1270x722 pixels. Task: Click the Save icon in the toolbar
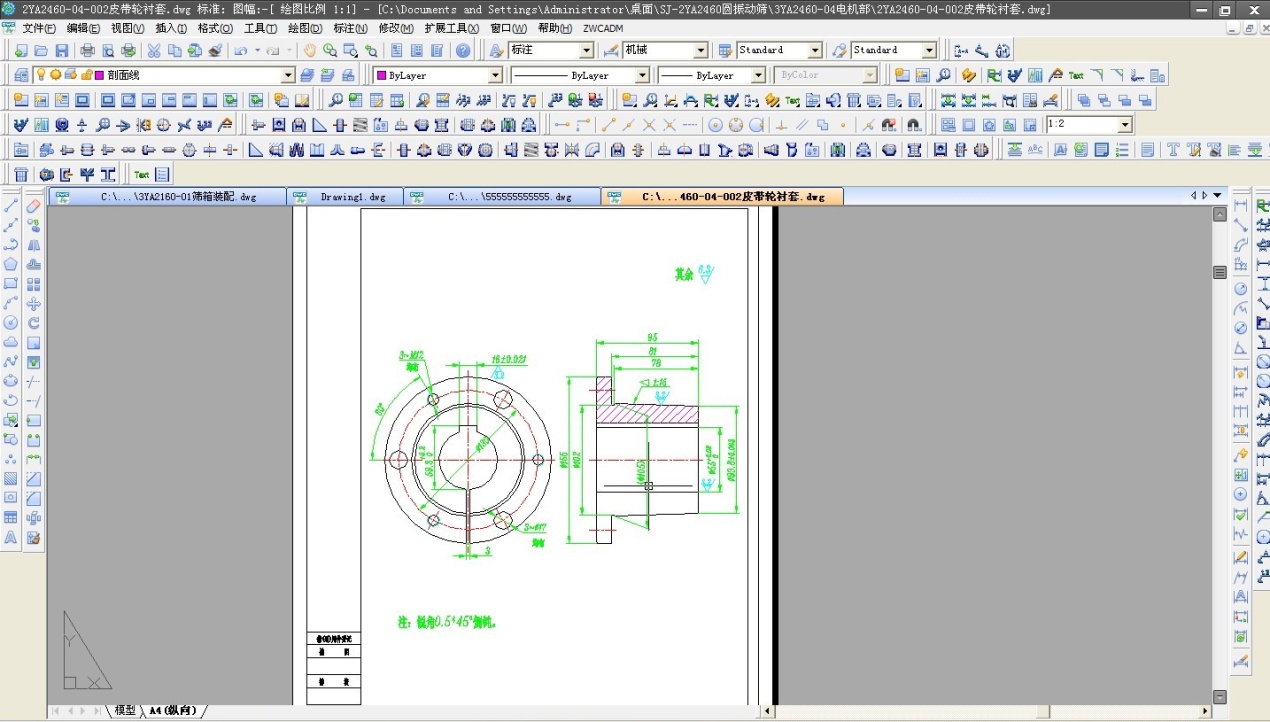pyautogui.click(x=61, y=50)
